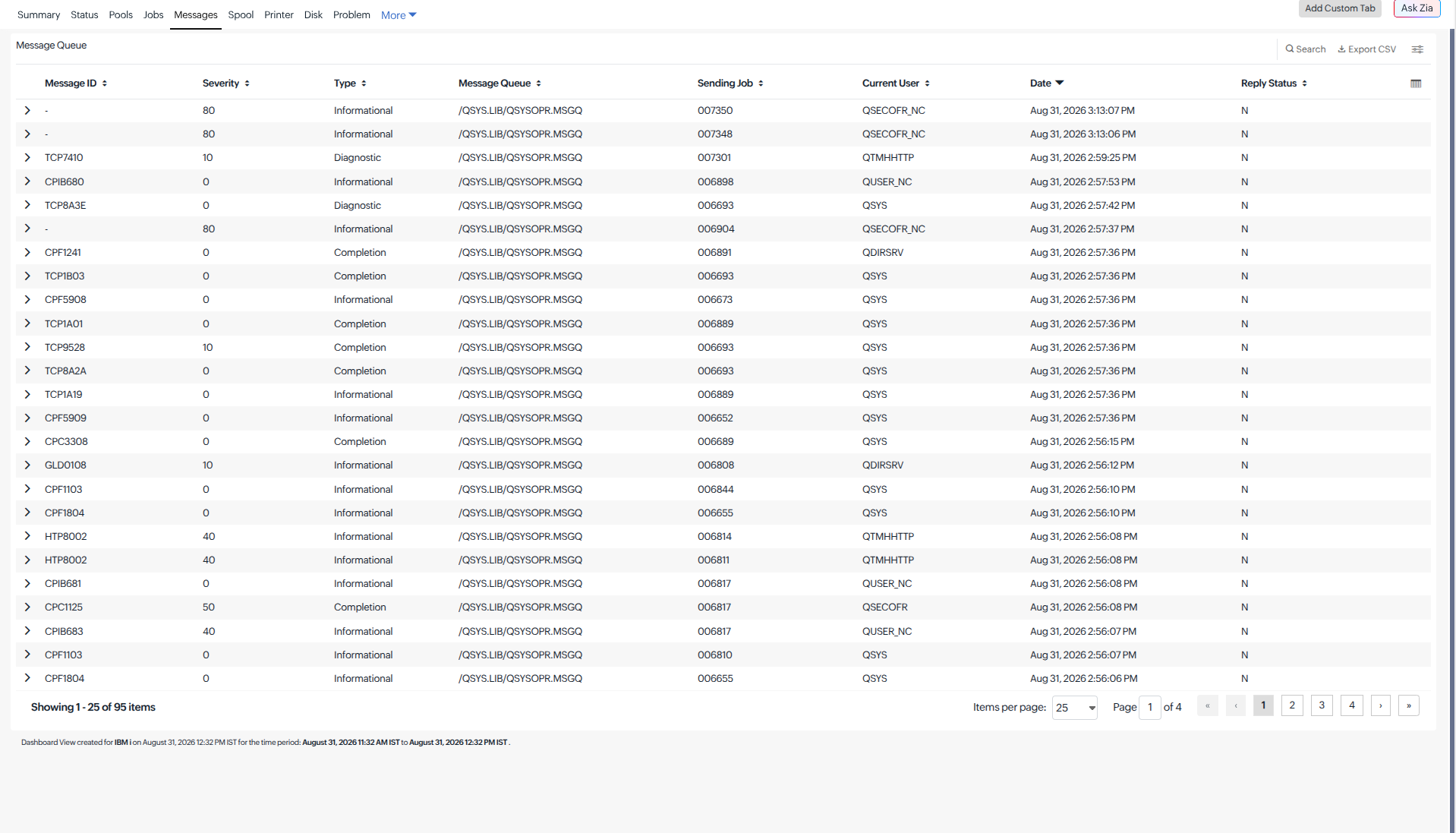Sort by Severity column arrows
The height and width of the screenshot is (833, 1456).
tap(247, 84)
